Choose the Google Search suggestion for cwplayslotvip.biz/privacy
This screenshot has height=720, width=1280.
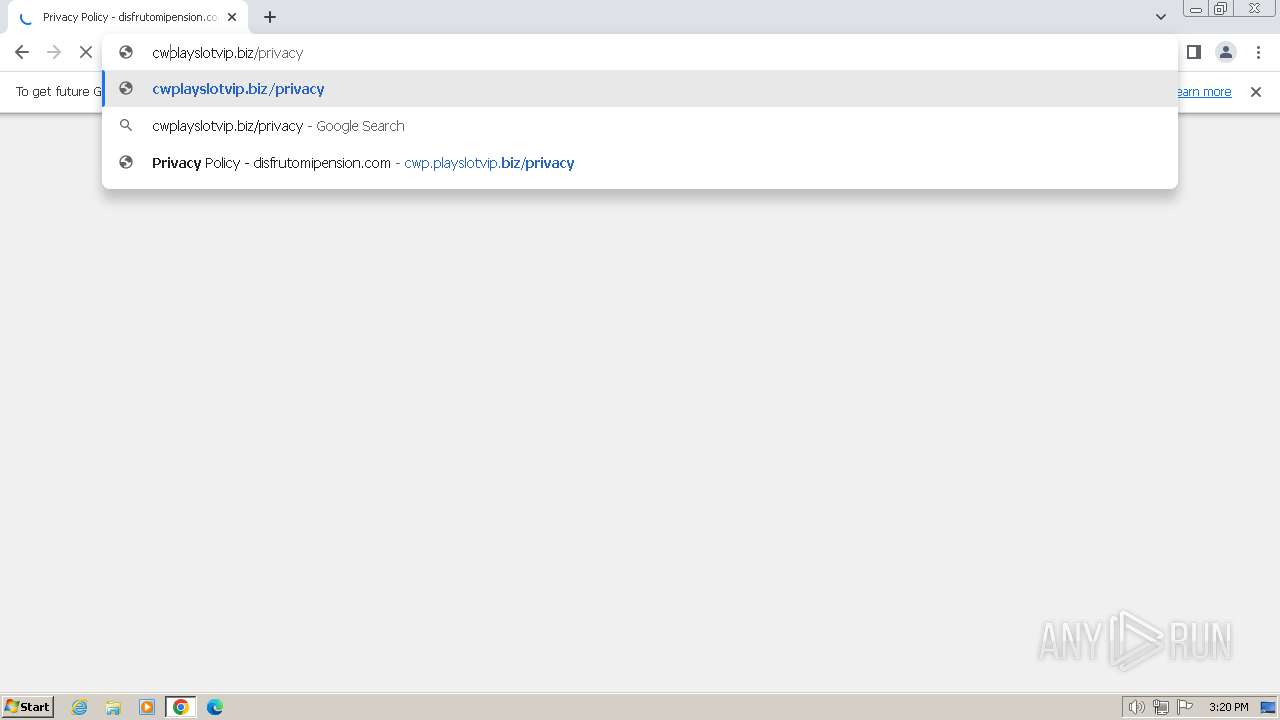coord(640,126)
